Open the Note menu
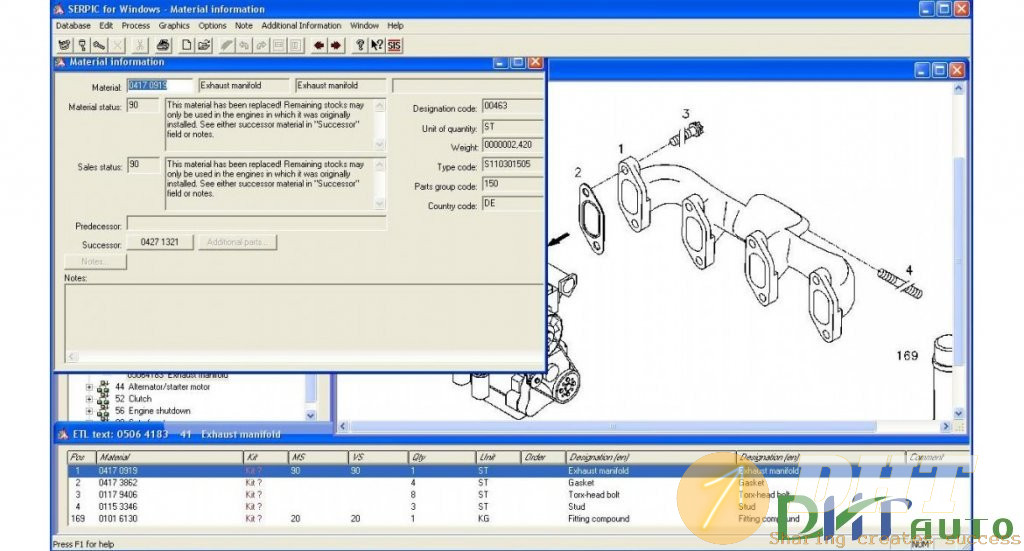The image size is (1024, 551). tap(244, 25)
